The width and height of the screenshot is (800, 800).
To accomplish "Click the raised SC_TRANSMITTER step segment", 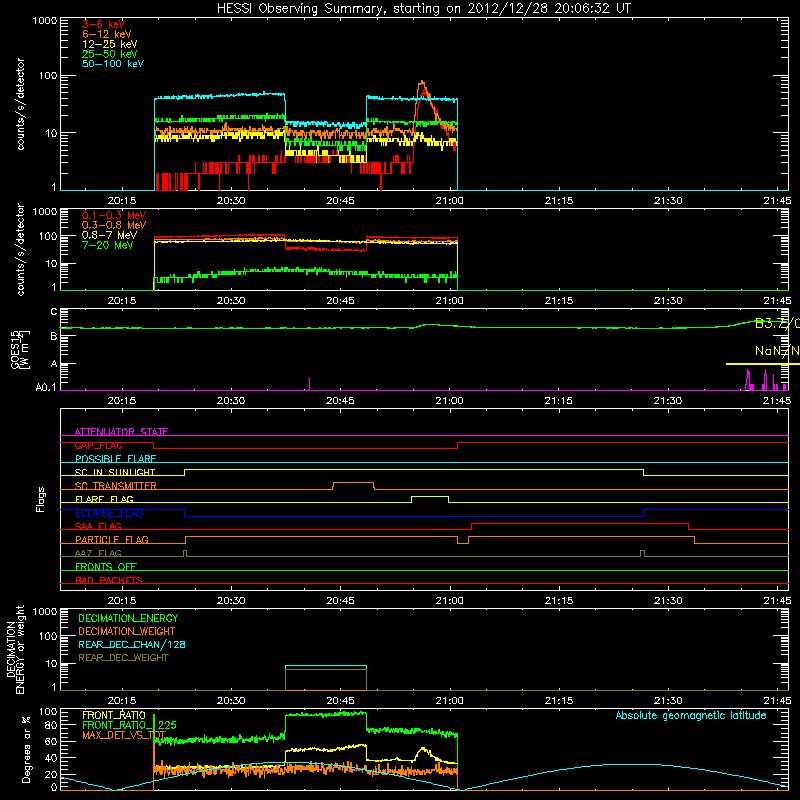I will [354, 483].
